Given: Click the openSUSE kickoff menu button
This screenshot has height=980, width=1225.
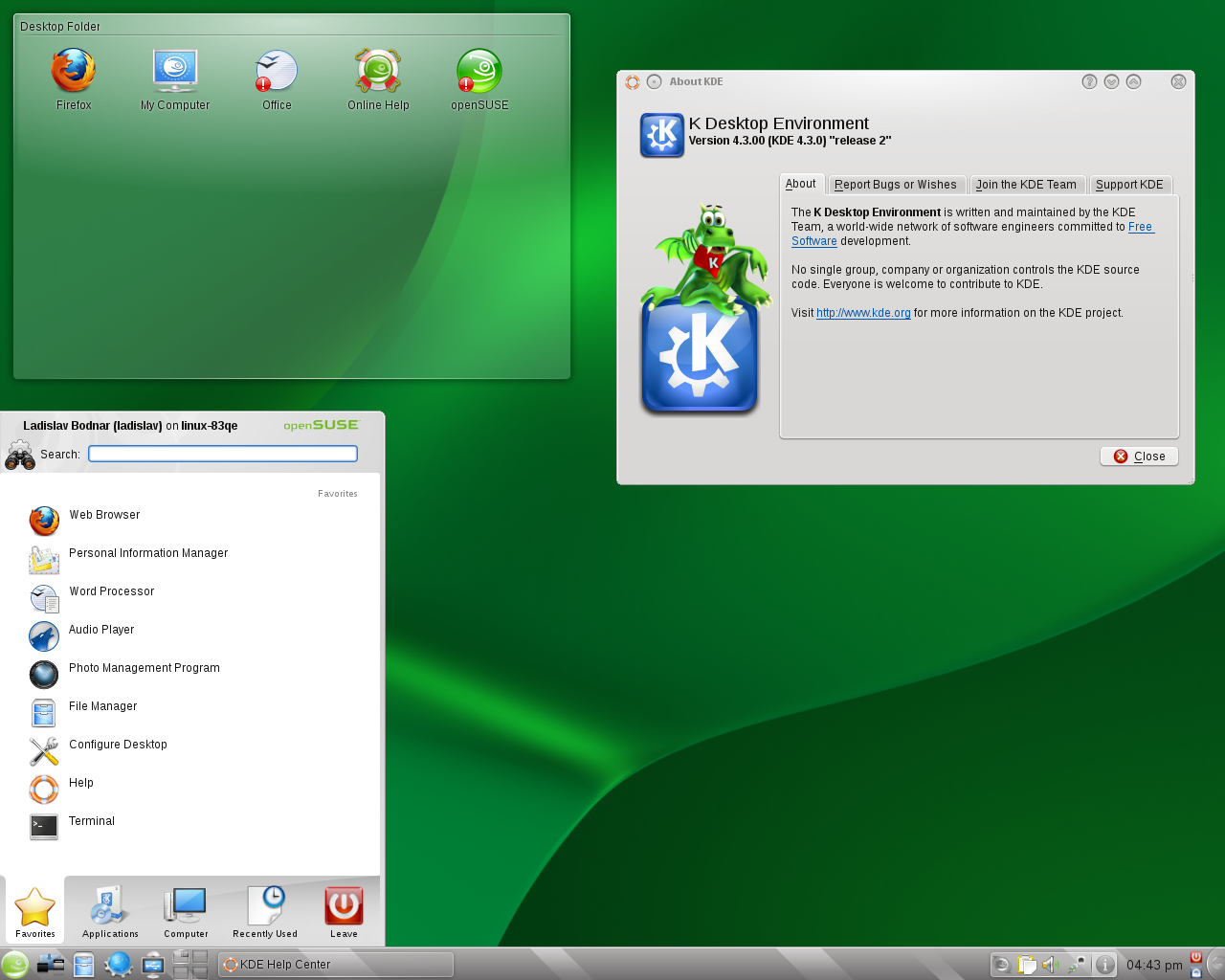Looking at the screenshot, I should pyautogui.click(x=15, y=964).
